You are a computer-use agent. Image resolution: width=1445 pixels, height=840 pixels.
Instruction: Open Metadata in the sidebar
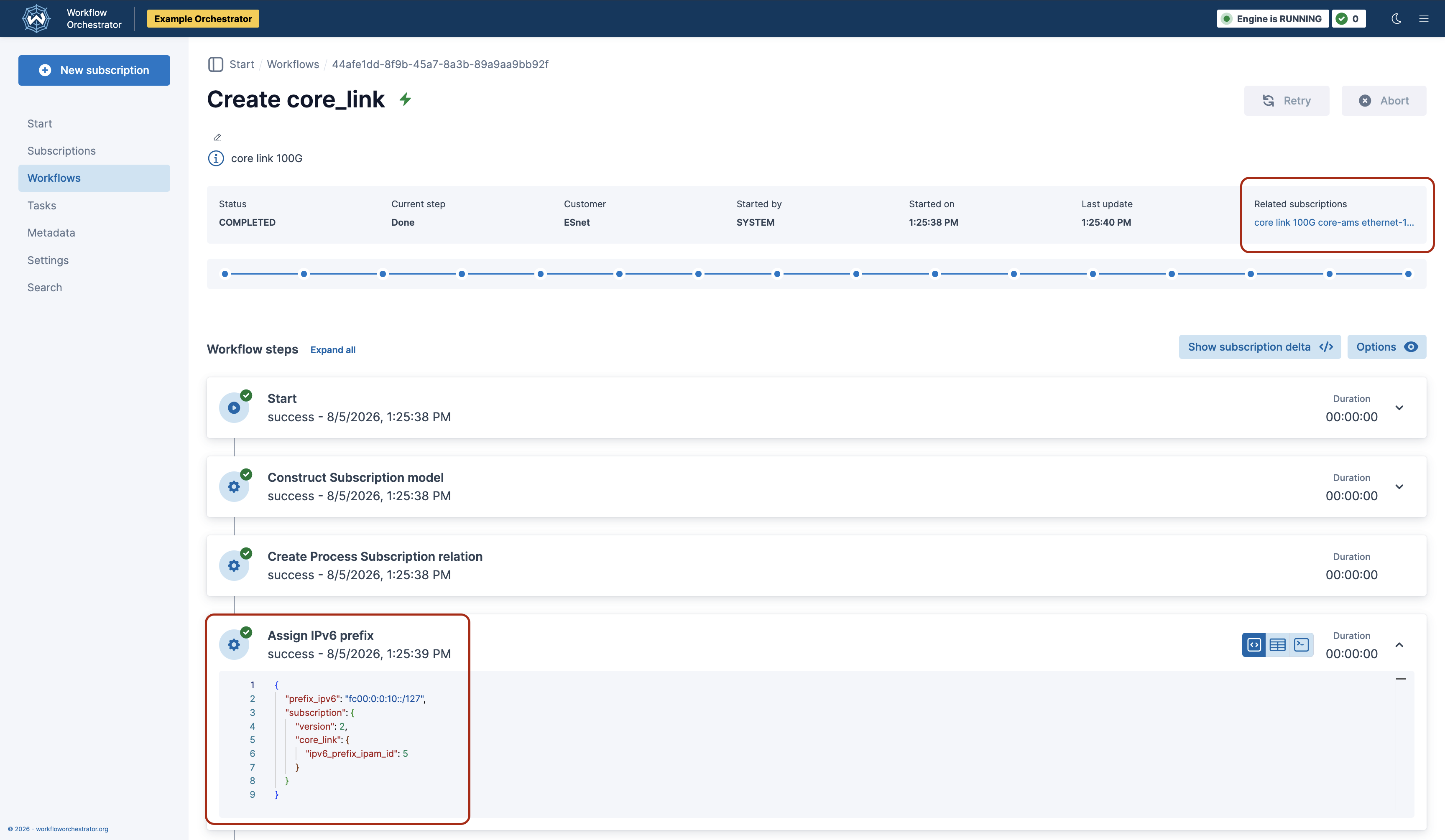tap(51, 233)
